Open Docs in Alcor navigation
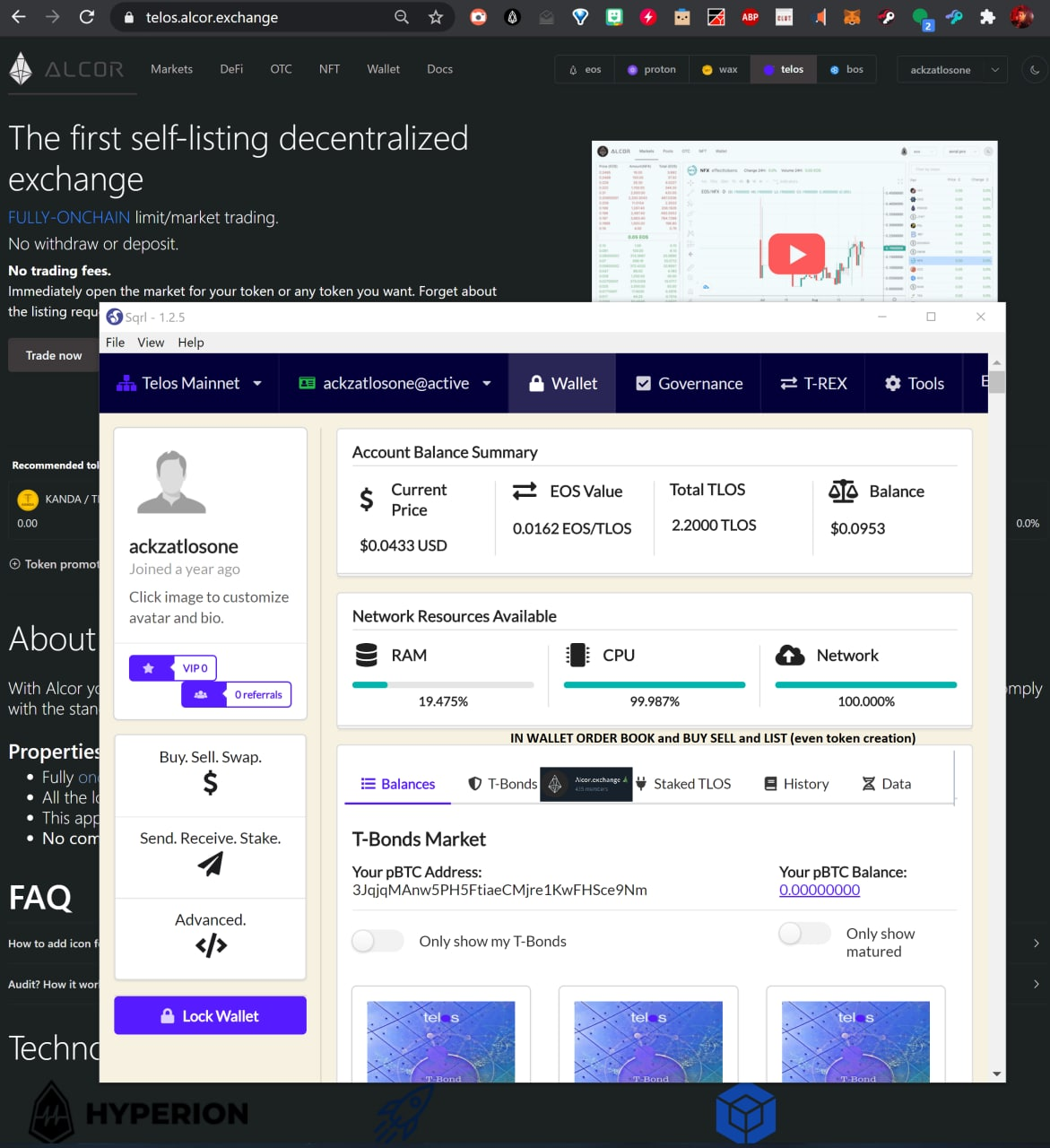 click(x=439, y=69)
